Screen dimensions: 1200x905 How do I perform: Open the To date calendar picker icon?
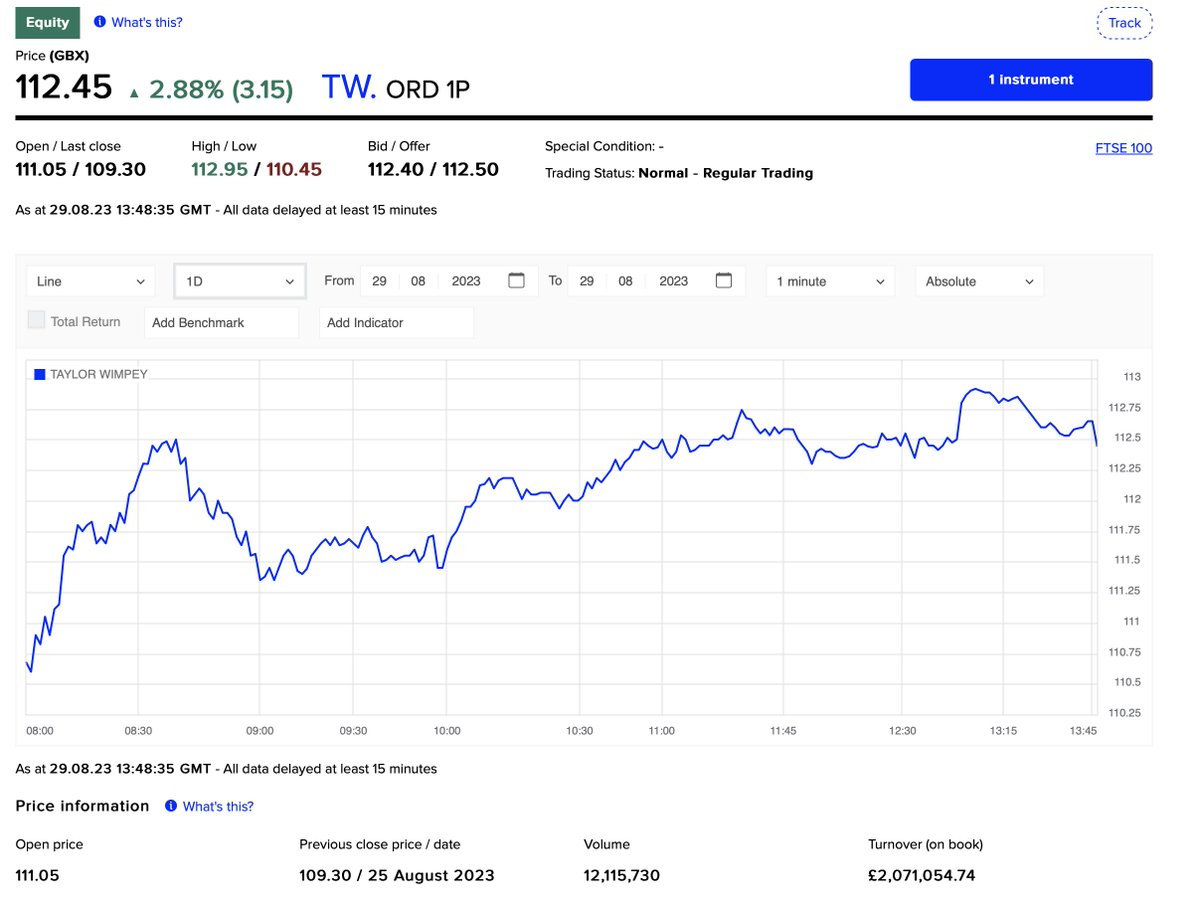click(724, 281)
